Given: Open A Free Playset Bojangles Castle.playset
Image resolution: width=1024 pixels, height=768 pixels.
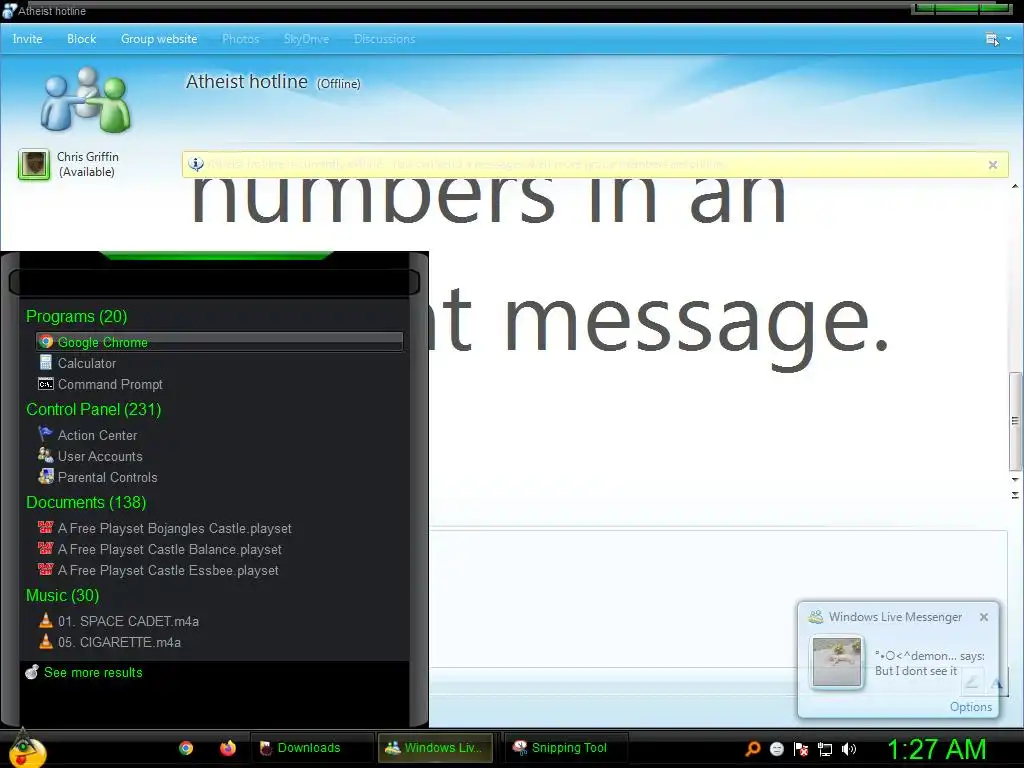Looking at the screenshot, I should coord(219,528).
